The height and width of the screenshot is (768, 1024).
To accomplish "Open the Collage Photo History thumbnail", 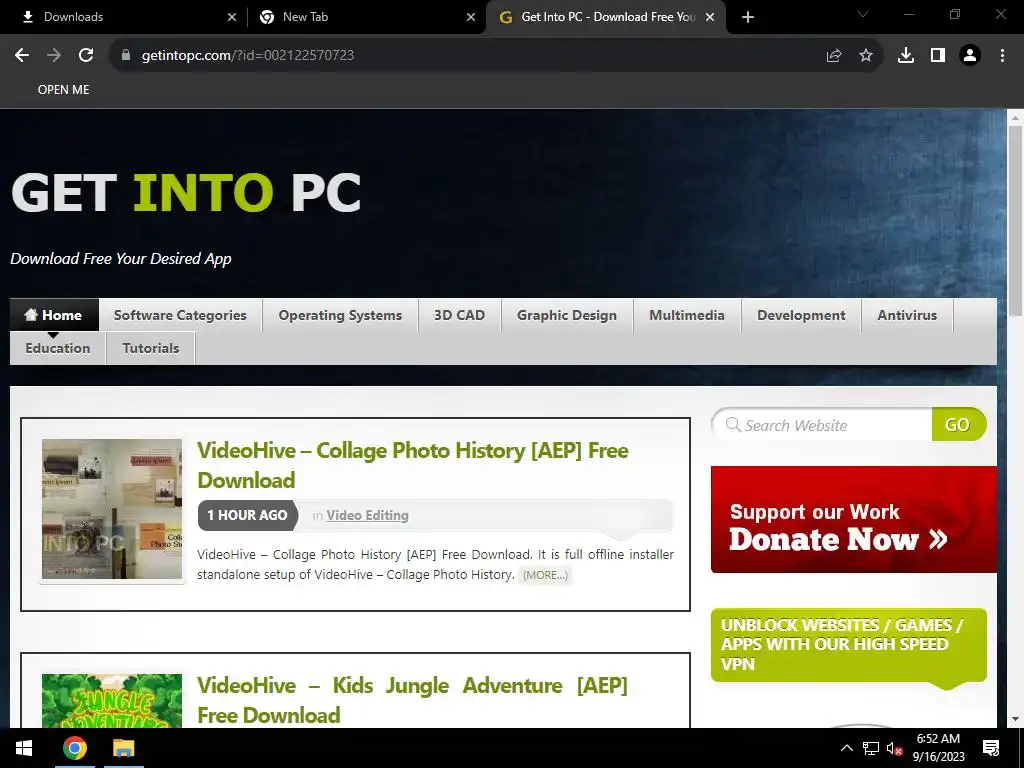I will [x=112, y=509].
